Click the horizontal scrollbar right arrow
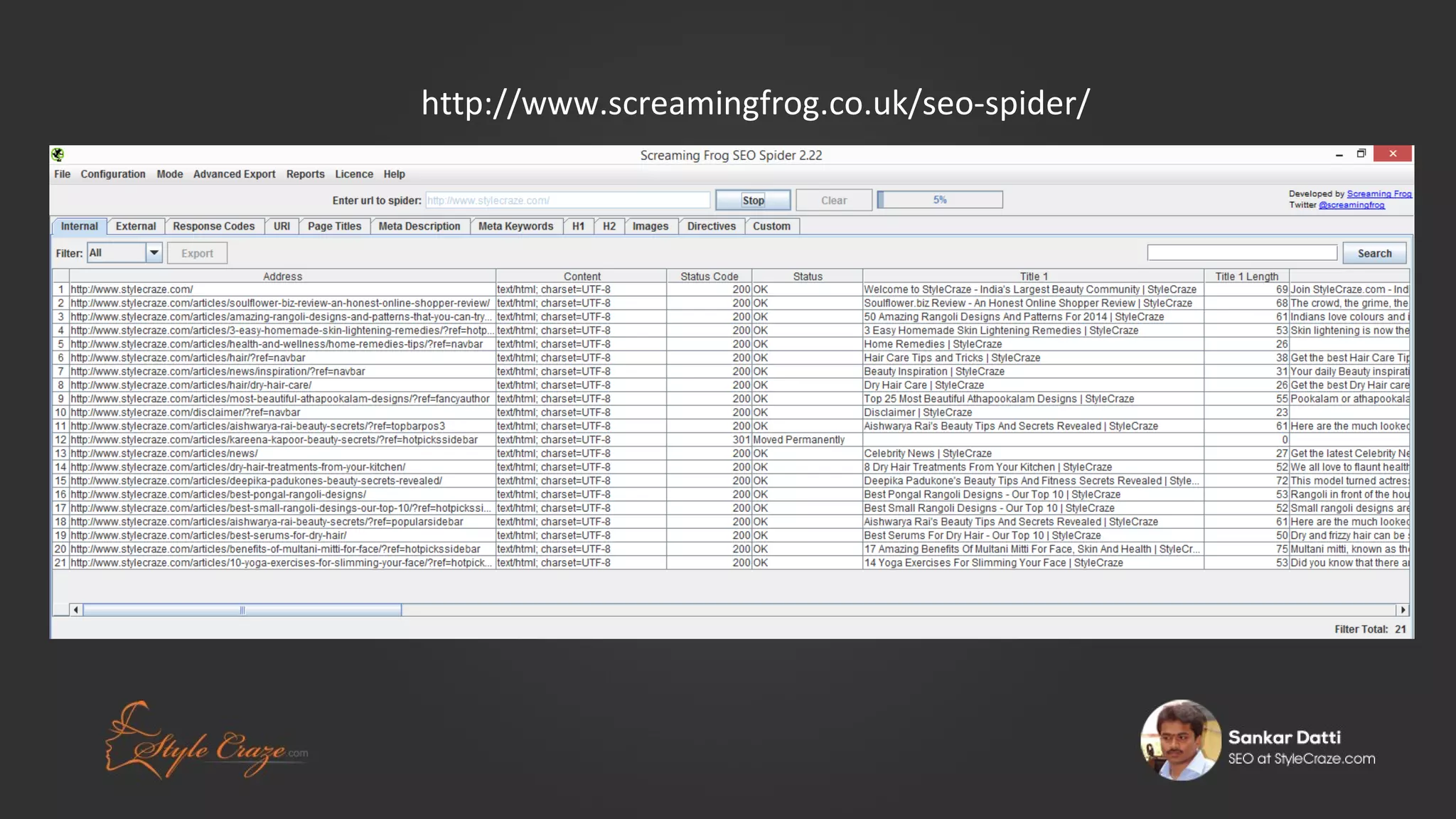 (x=1402, y=610)
